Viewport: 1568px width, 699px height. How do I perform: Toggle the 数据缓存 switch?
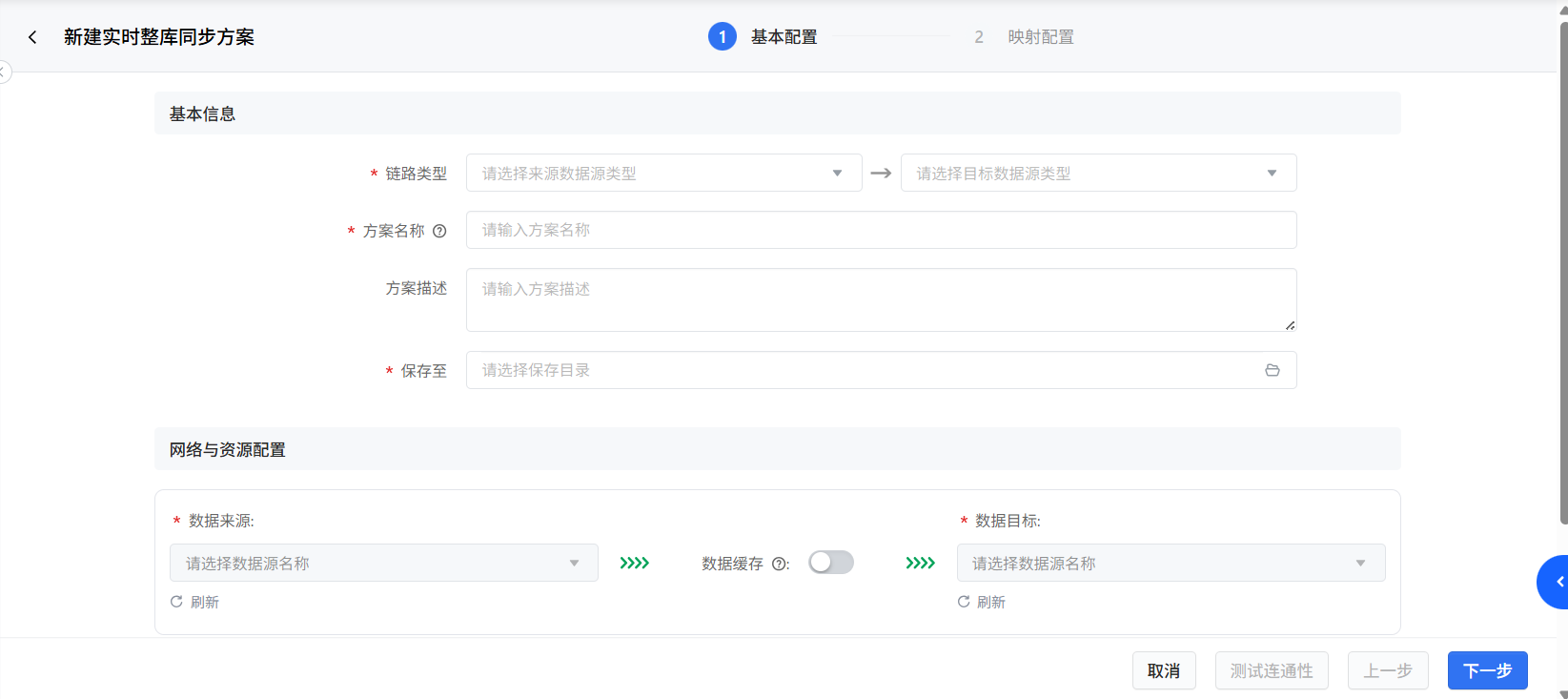831,563
